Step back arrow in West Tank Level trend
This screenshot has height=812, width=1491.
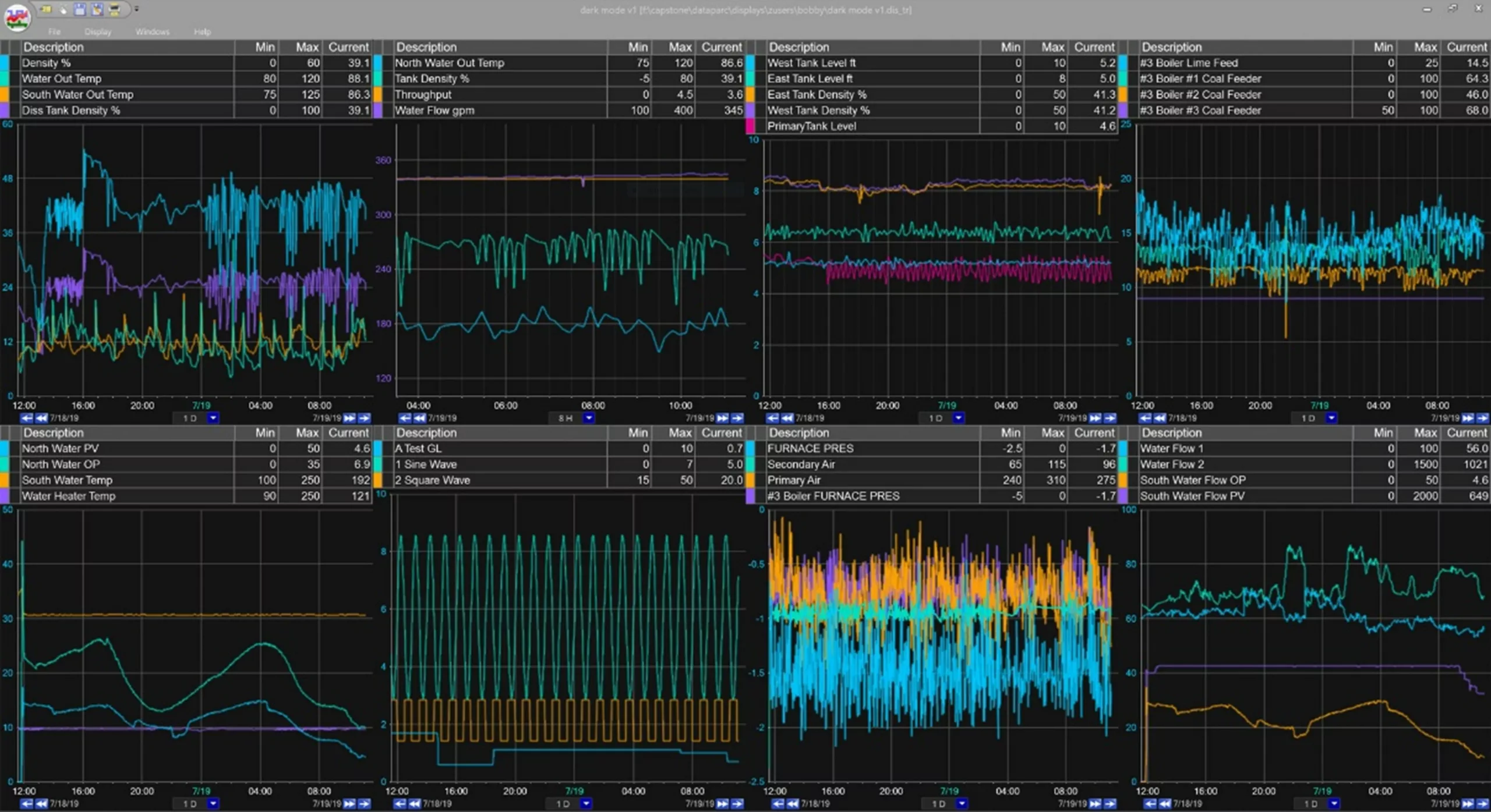772,418
